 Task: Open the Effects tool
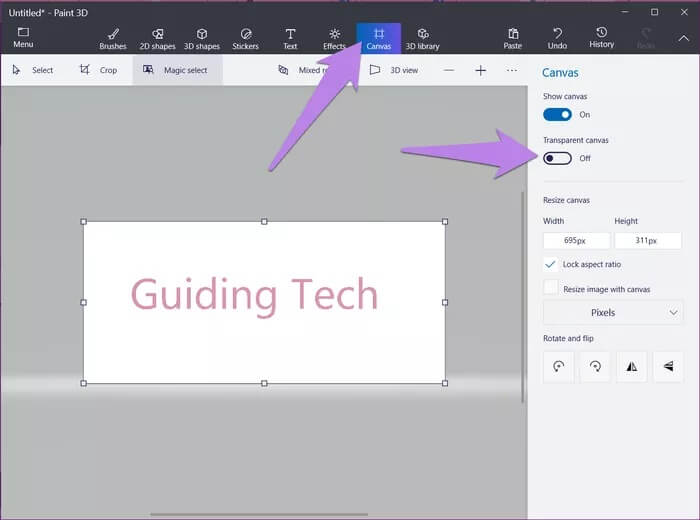pos(334,39)
